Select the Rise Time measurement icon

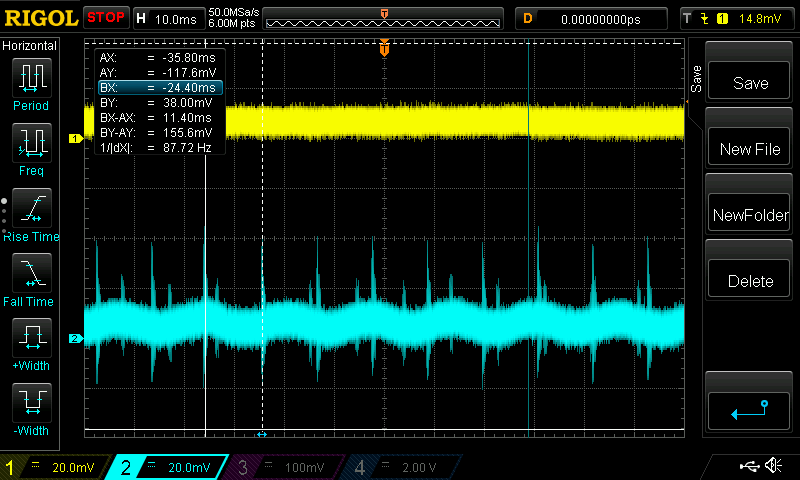point(32,208)
